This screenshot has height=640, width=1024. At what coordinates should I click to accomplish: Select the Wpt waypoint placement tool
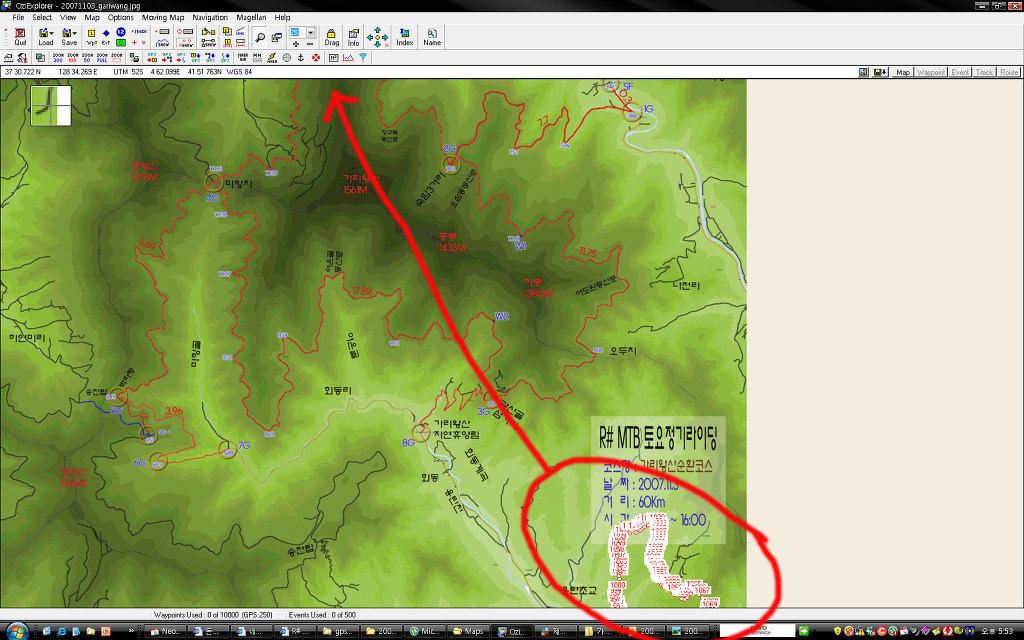click(x=91, y=37)
